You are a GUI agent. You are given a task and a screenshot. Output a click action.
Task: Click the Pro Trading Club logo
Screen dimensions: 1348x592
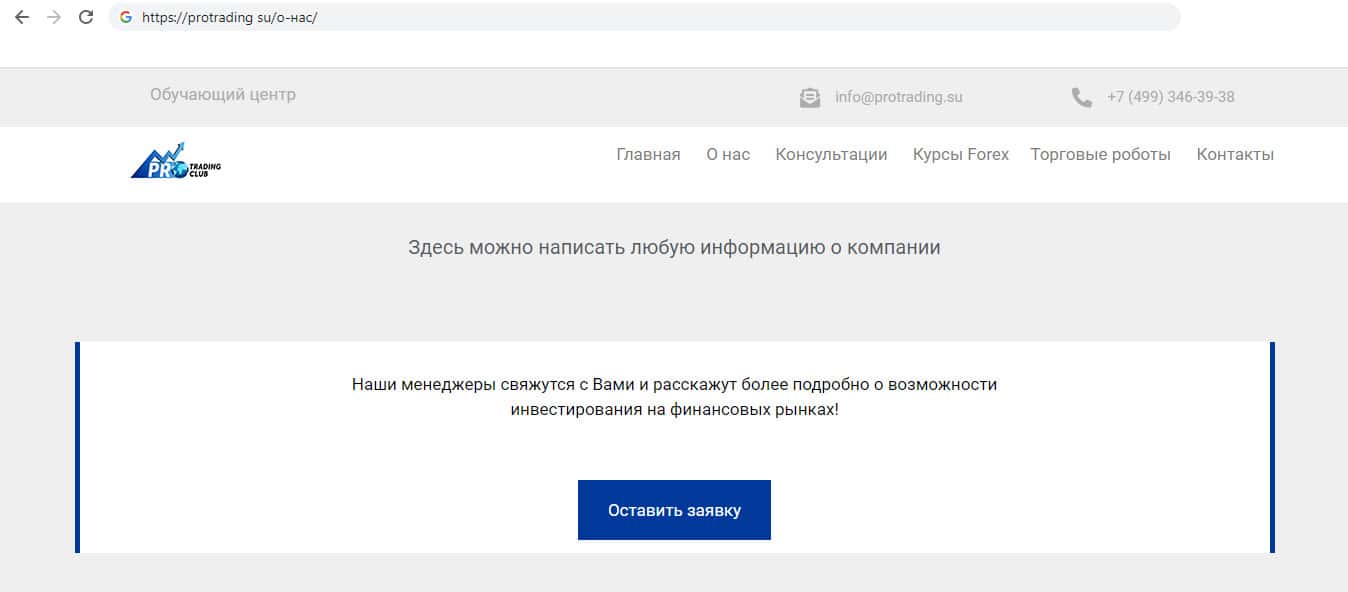(176, 161)
